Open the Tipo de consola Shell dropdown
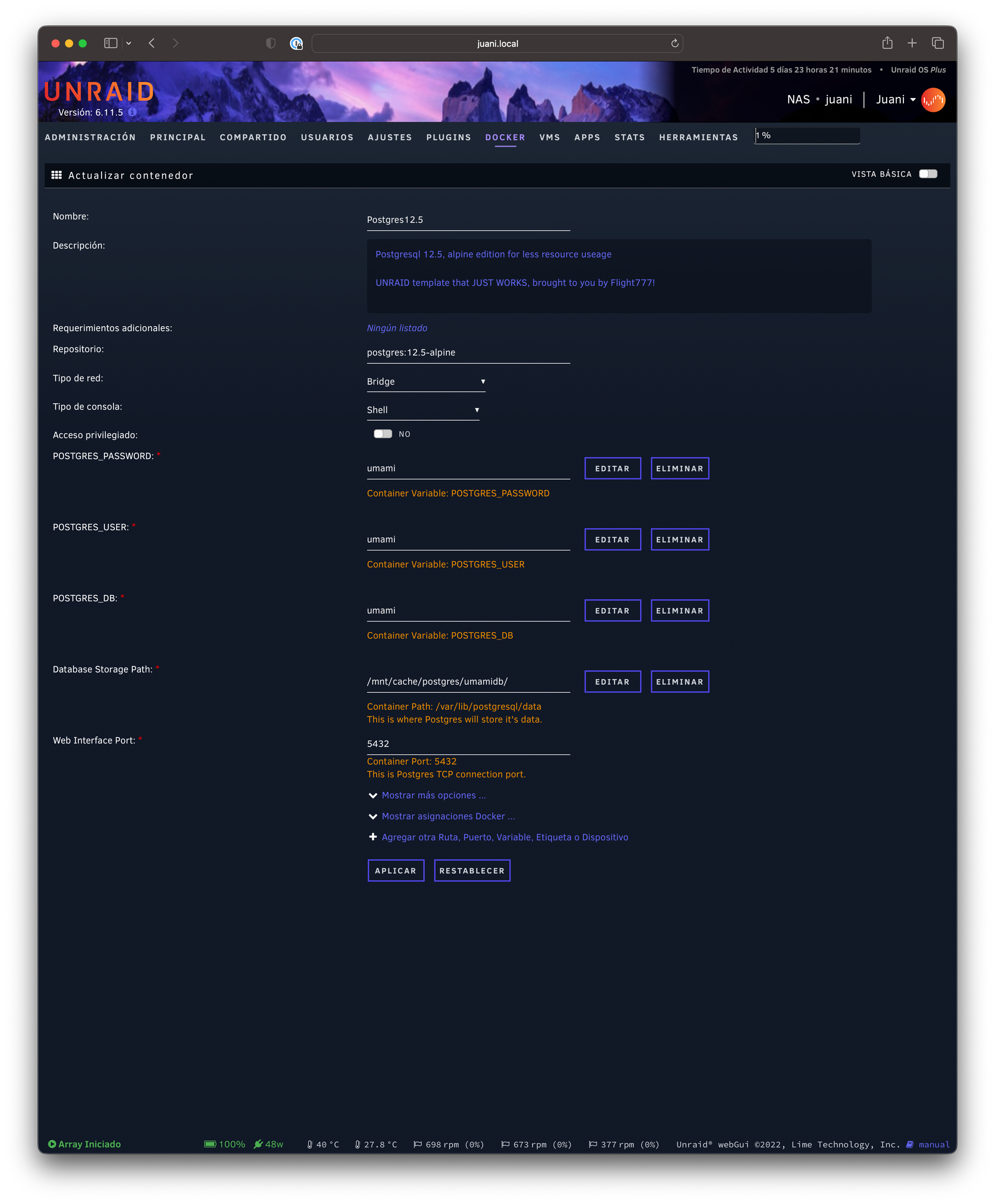 coord(423,410)
